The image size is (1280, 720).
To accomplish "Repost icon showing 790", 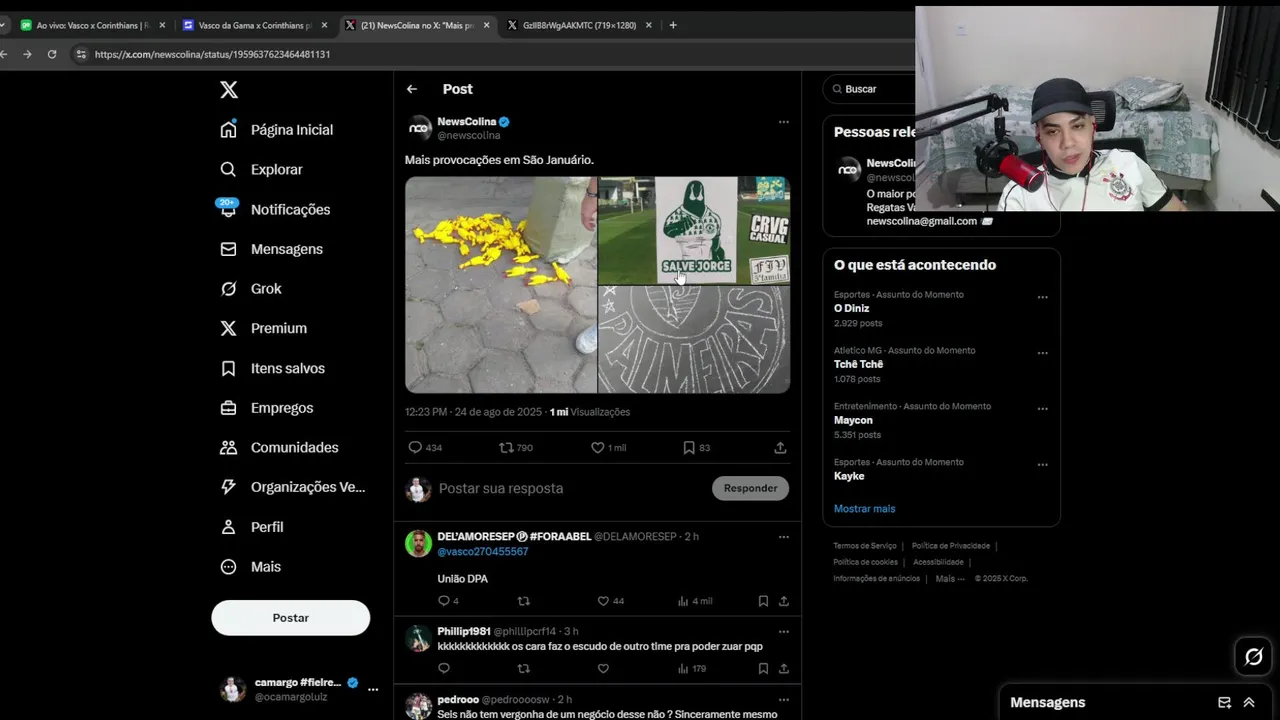I will [x=506, y=448].
